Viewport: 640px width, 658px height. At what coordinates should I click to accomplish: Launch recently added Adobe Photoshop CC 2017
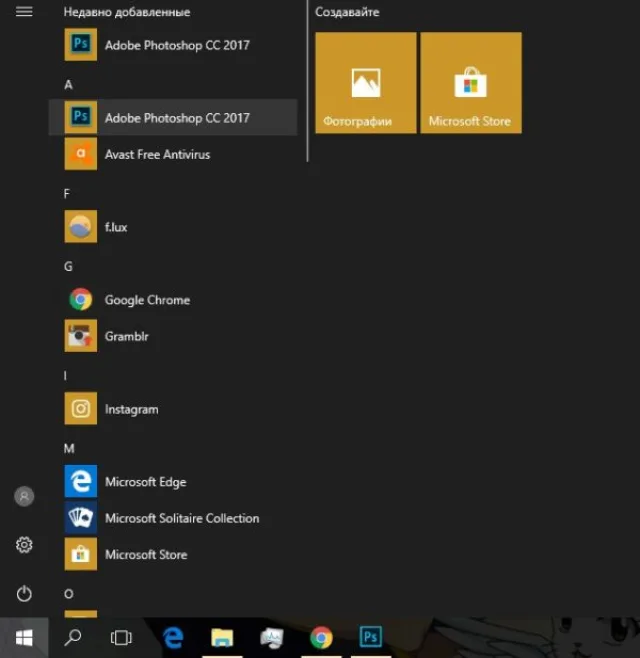[173, 44]
